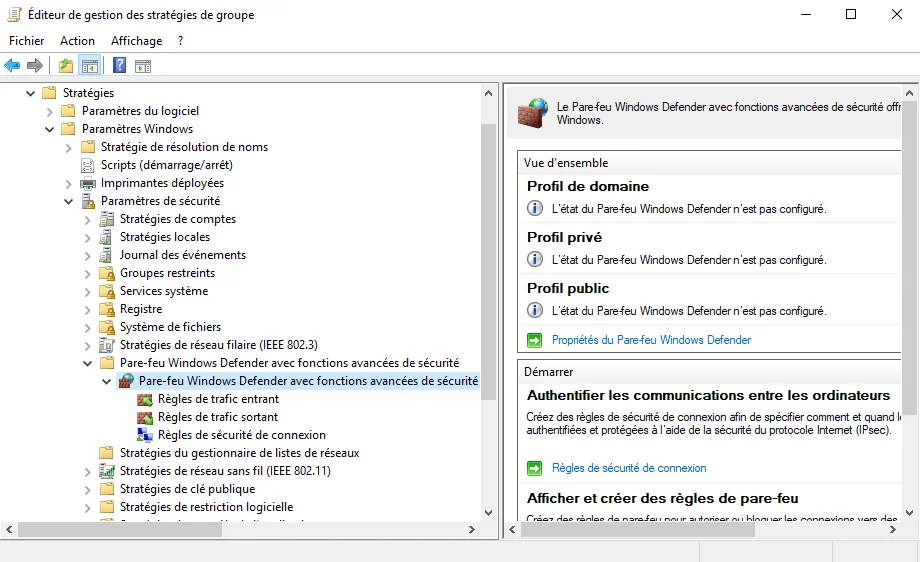Click the large firewall globe icon in right pane
Image resolution: width=920 pixels, height=562 pixels.
point(533,113)
